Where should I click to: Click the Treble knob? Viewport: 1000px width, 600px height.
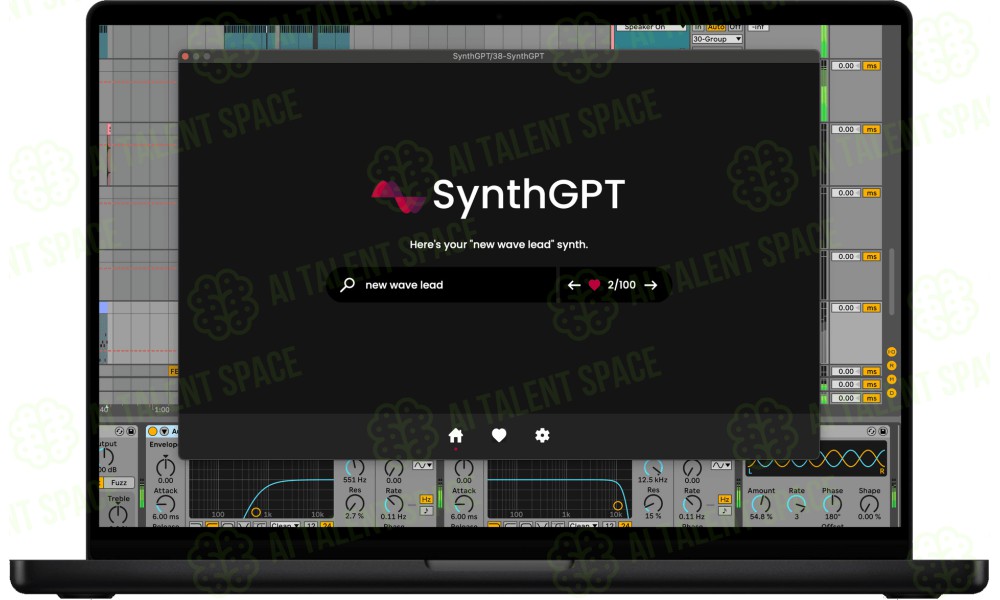pyautogui.click(x=118, y=514)
